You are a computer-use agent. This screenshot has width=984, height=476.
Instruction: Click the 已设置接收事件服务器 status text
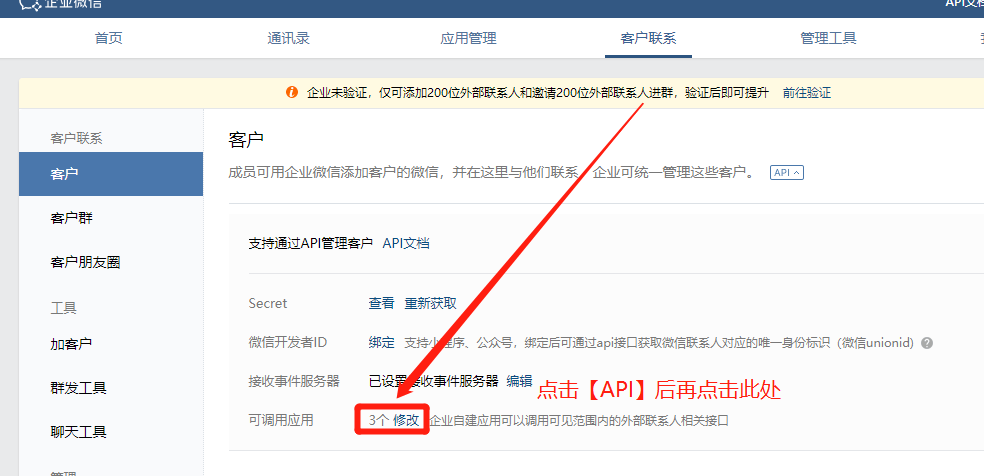(433, 381)
